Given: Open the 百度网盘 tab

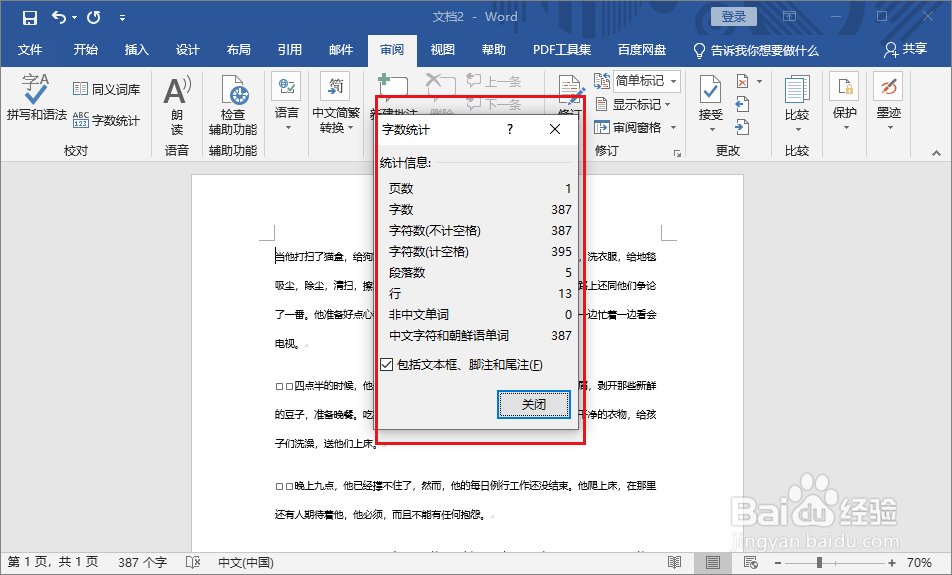Looking at the screenshot, I should click(642, 50).
